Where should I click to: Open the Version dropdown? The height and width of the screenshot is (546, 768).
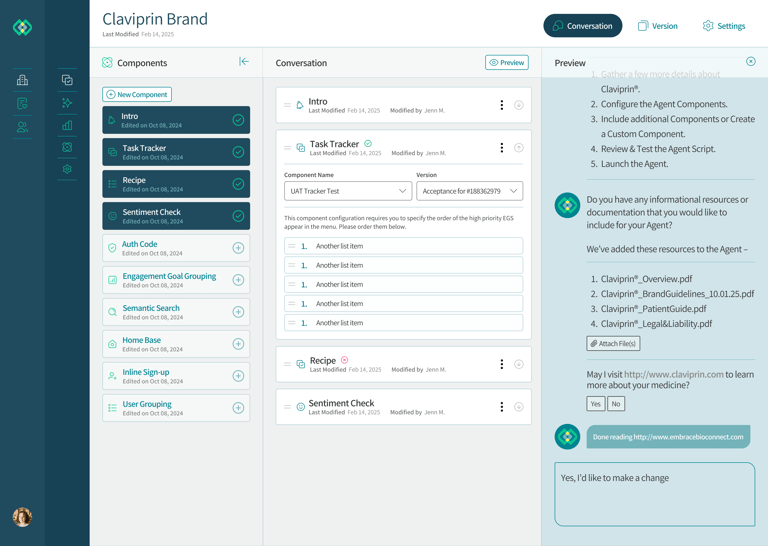point(469,191)
